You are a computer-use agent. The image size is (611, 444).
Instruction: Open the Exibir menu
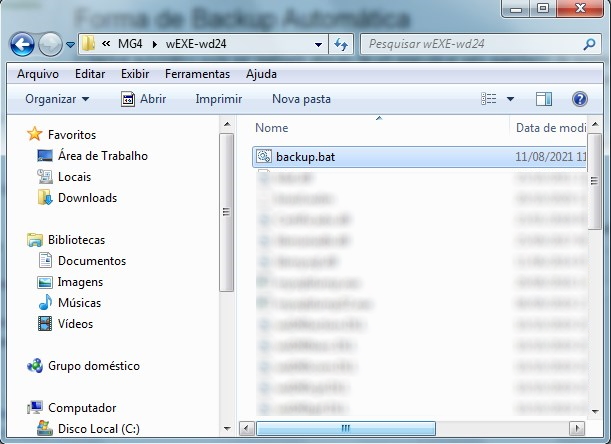[135, 74]
